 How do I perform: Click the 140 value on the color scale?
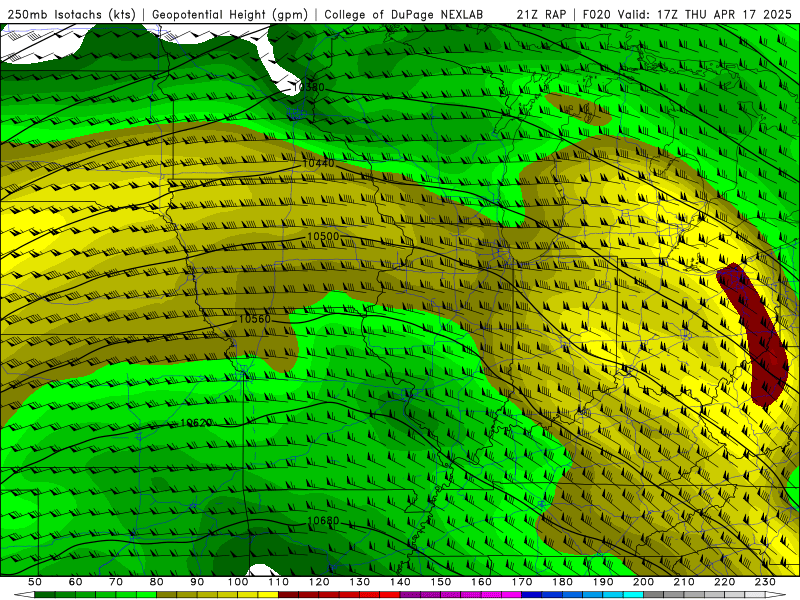coord(400,582)
